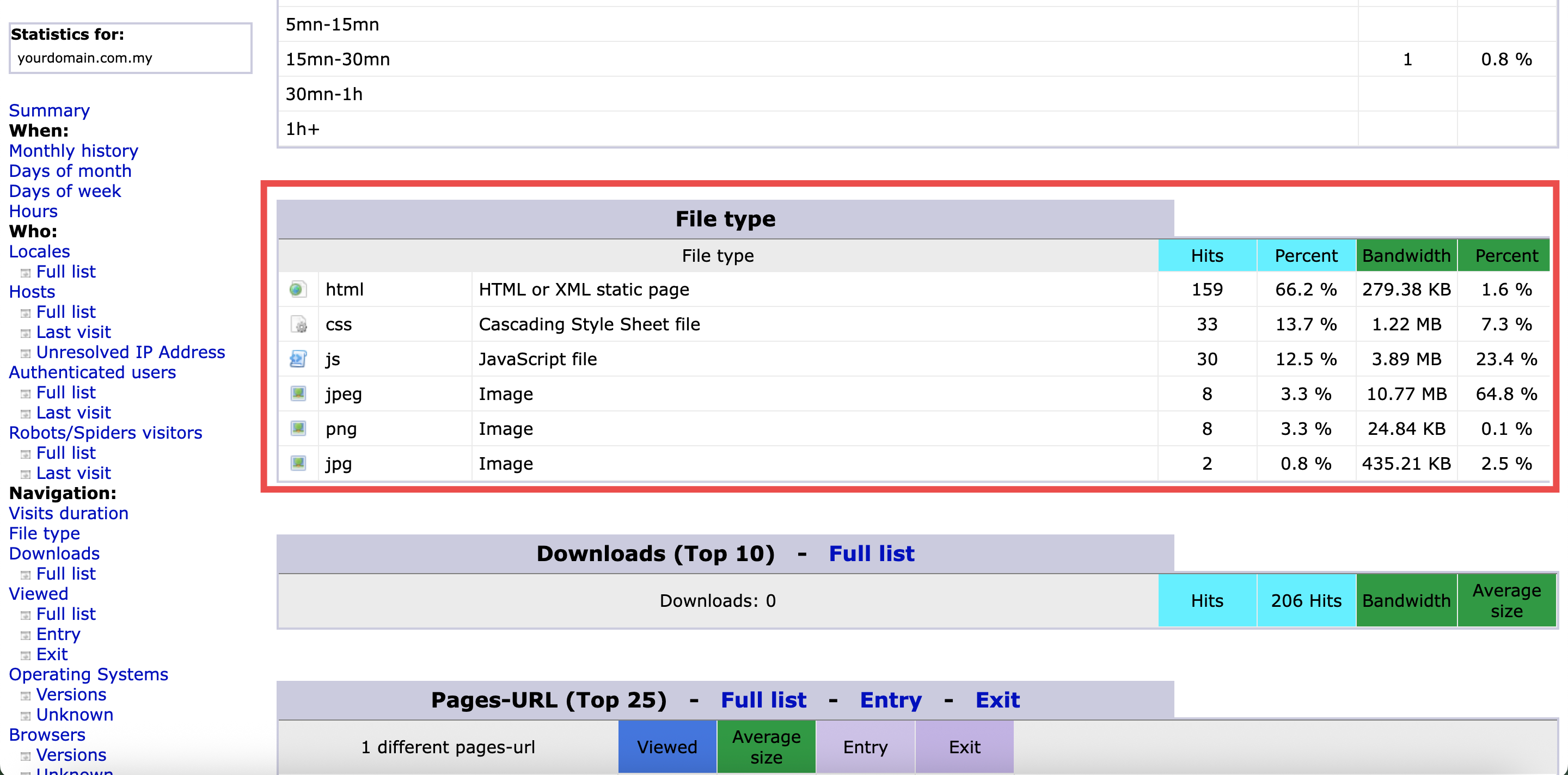This screenshot has height=775, width=1568.
Task: Click the blue Viewed column header
Action: point(667,746)
